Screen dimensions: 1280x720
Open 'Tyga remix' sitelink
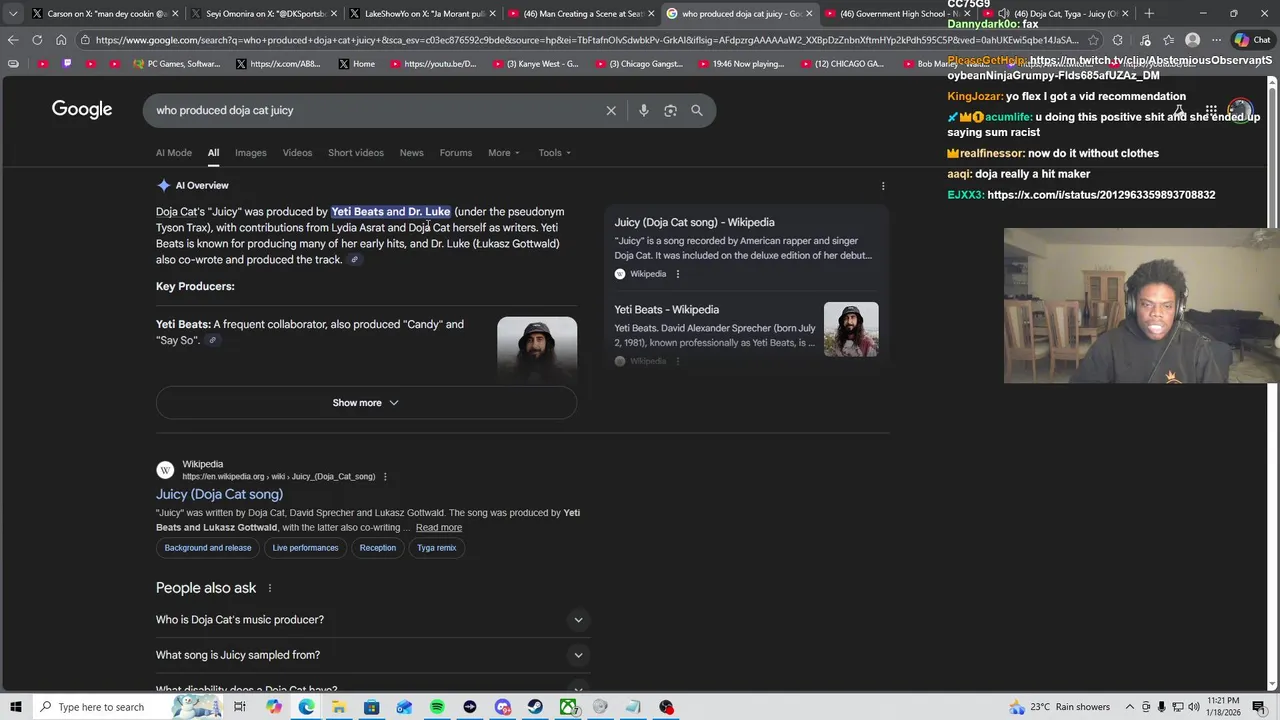(437, 548)
